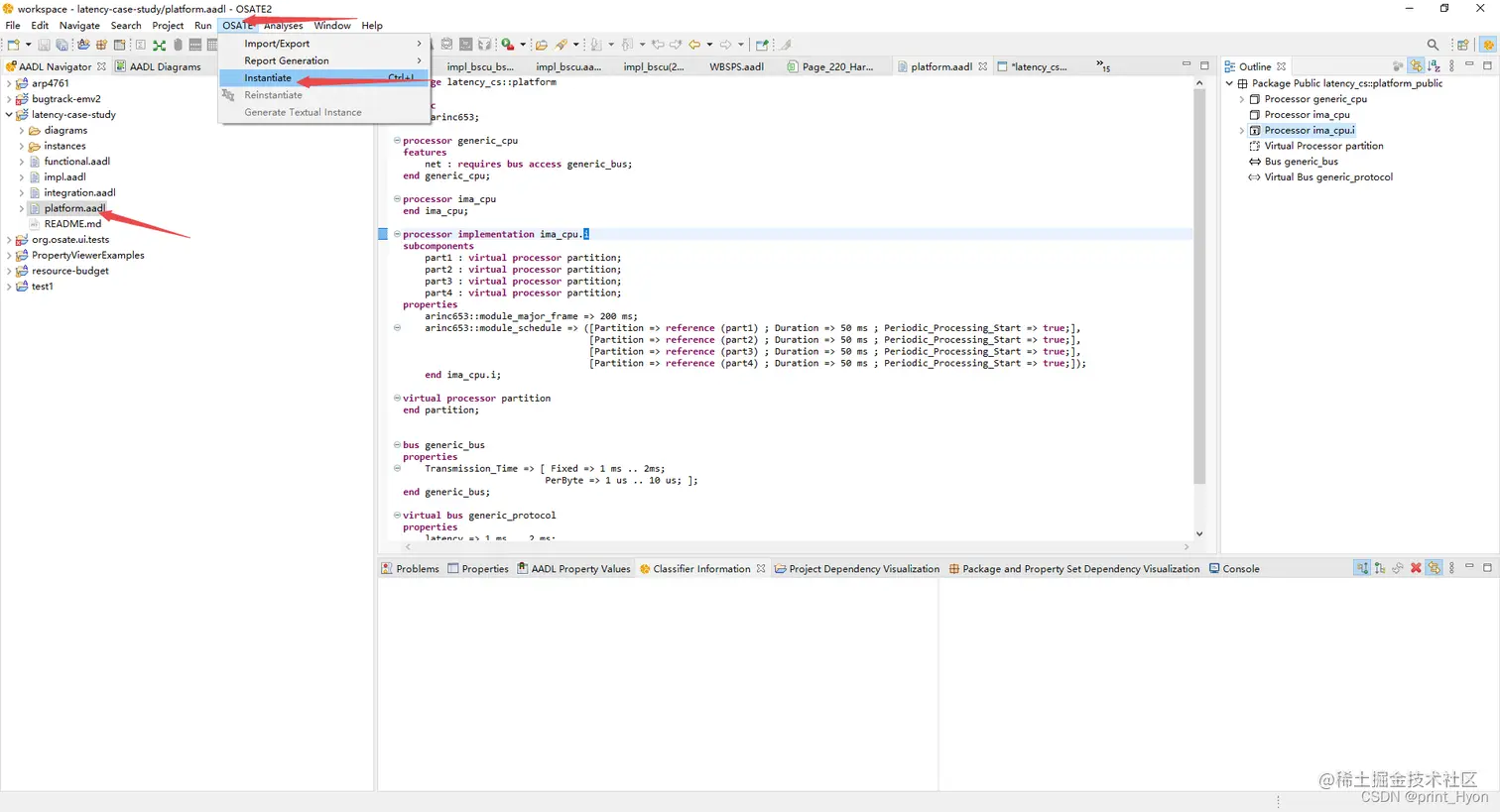Open the Report Generation submenu

324,60
